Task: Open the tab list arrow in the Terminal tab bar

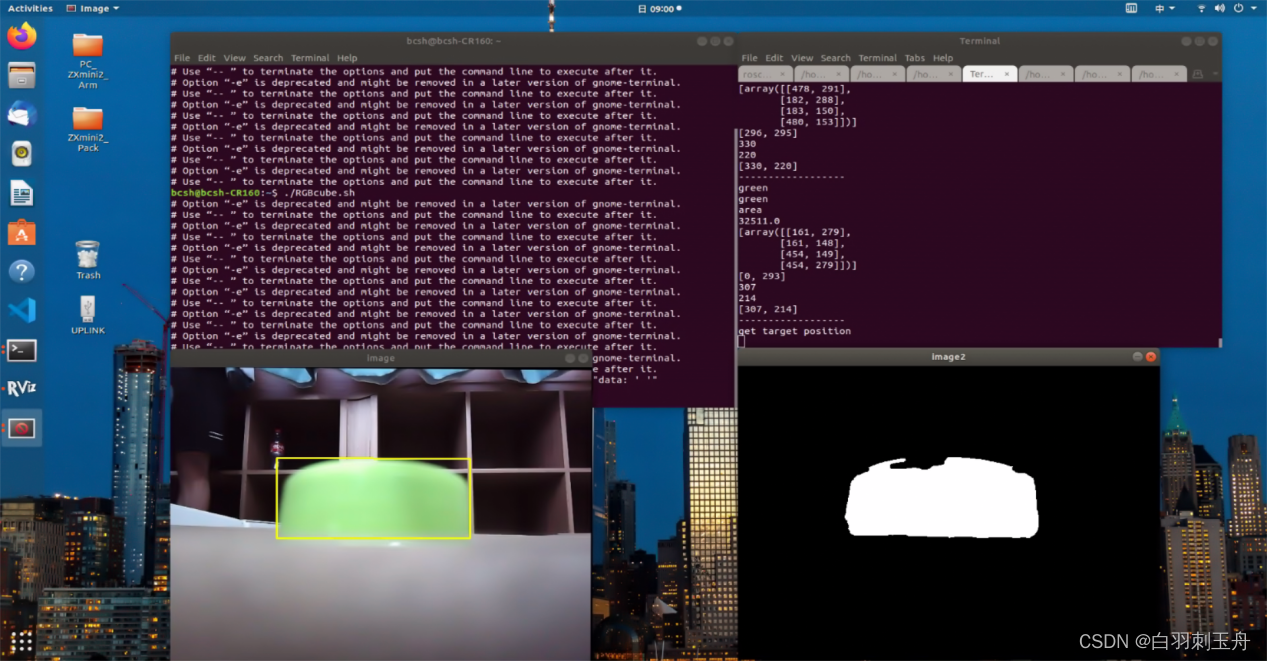Action: [1214, 74]
